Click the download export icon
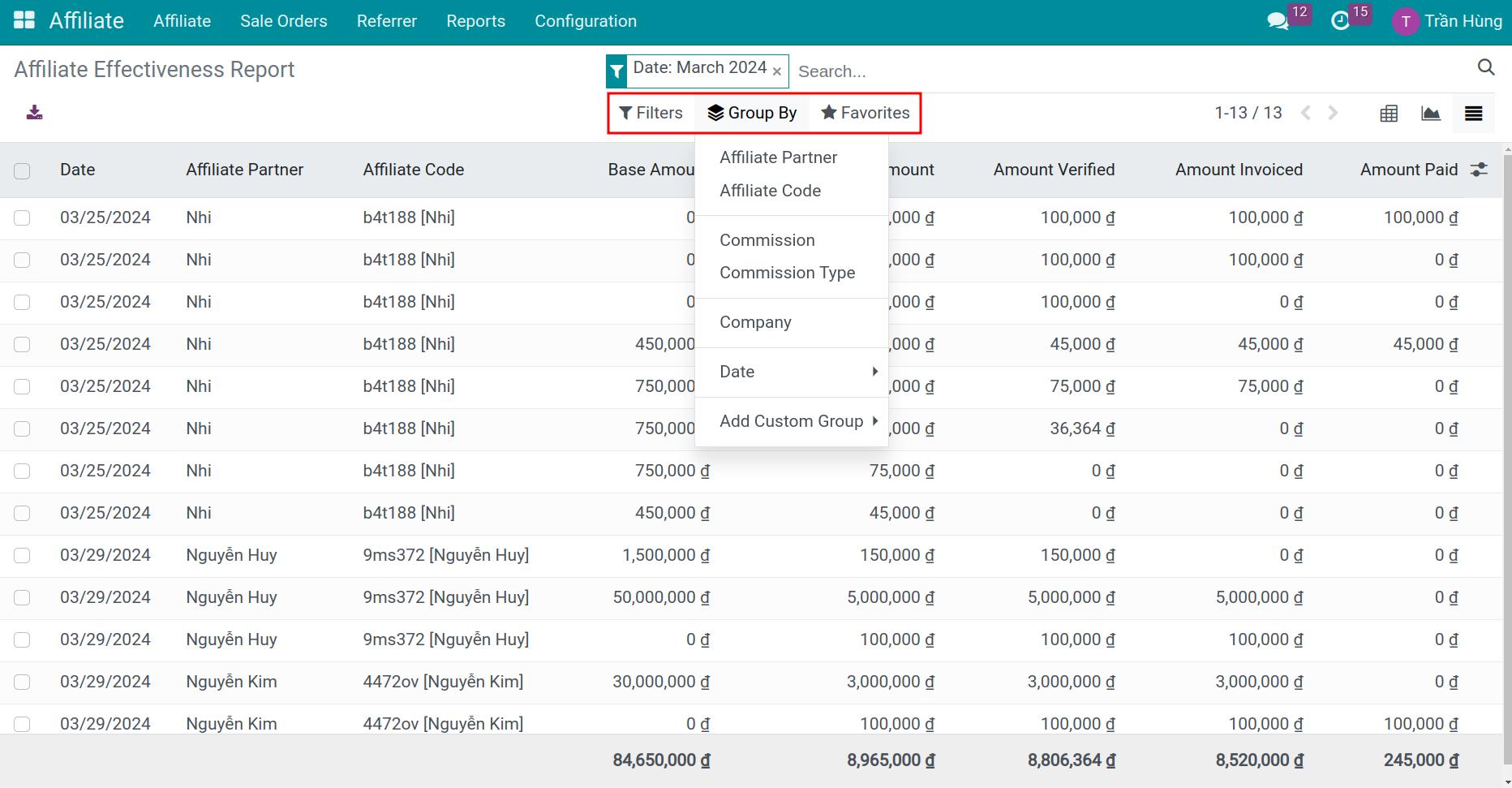1512x788 pixels. click(x=34, y=113)
